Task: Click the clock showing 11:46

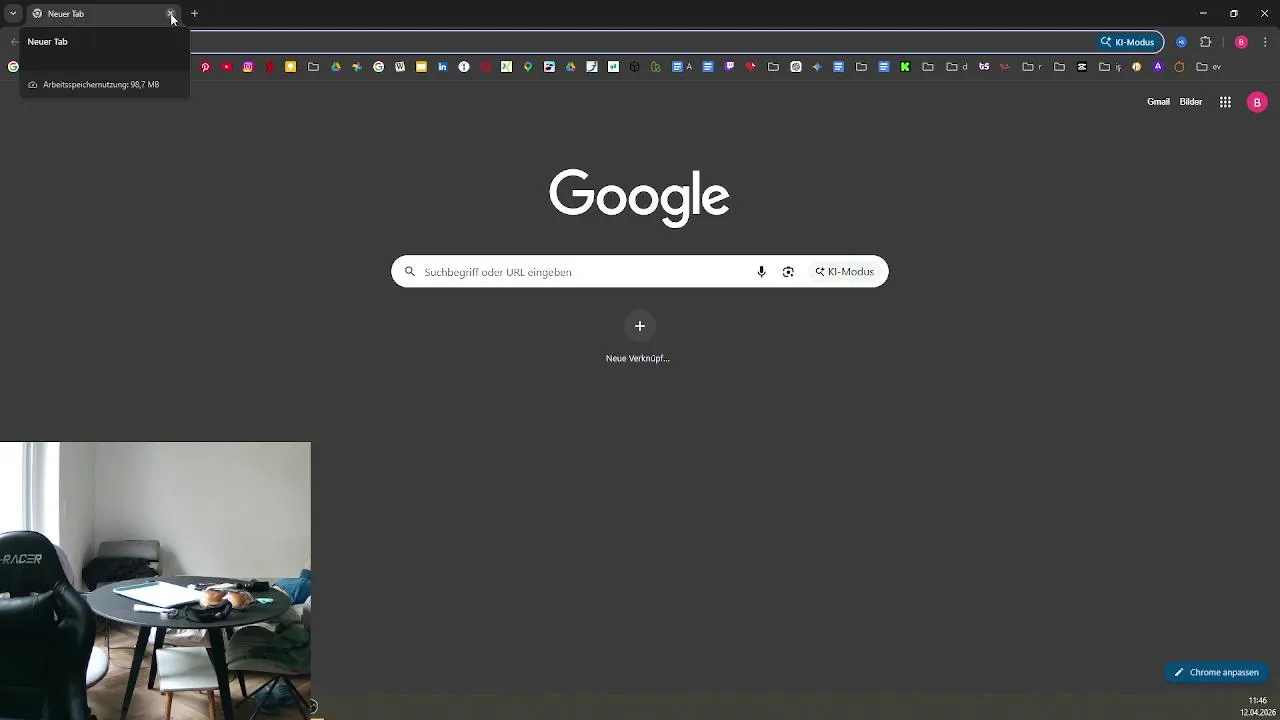Action: [1257, 701]
